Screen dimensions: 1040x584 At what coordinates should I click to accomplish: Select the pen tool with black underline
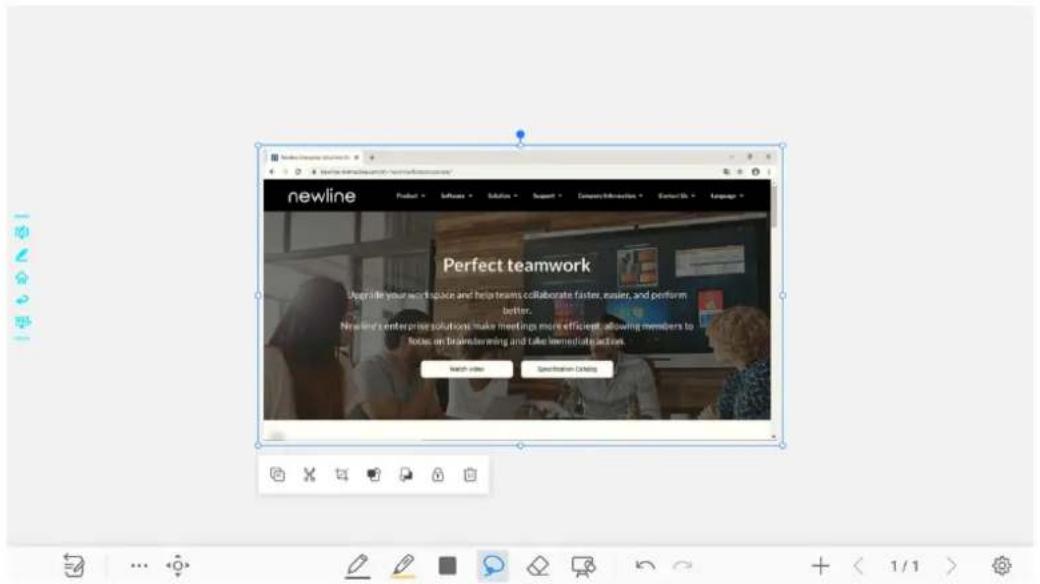(x=358, y=566)
